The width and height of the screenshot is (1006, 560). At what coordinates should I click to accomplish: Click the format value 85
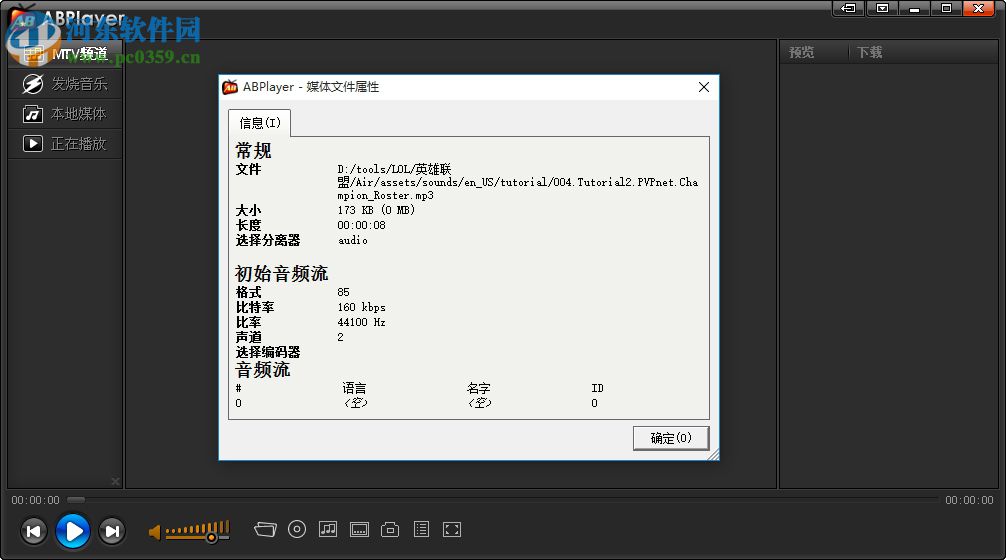pyautogui.click(x=343, y=292)
